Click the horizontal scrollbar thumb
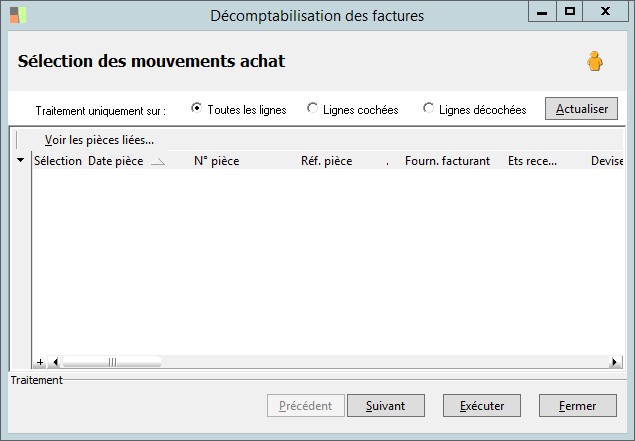 point(111,362)
